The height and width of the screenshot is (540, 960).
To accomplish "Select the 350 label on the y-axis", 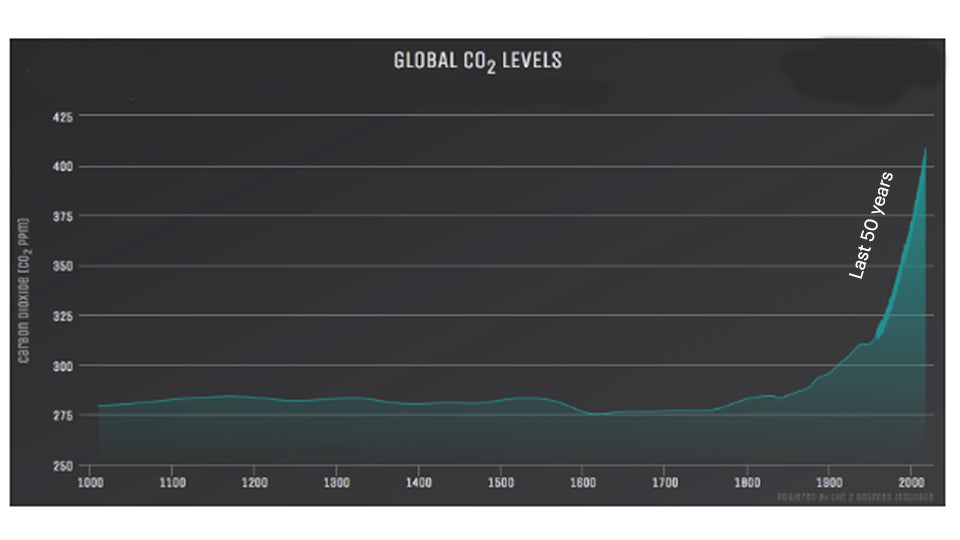I will (62, 267).
